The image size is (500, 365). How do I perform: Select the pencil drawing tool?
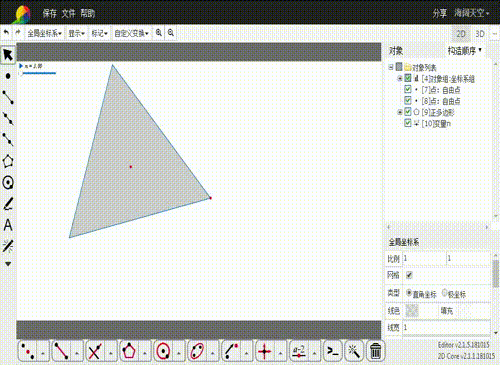(x=8, y=204)
